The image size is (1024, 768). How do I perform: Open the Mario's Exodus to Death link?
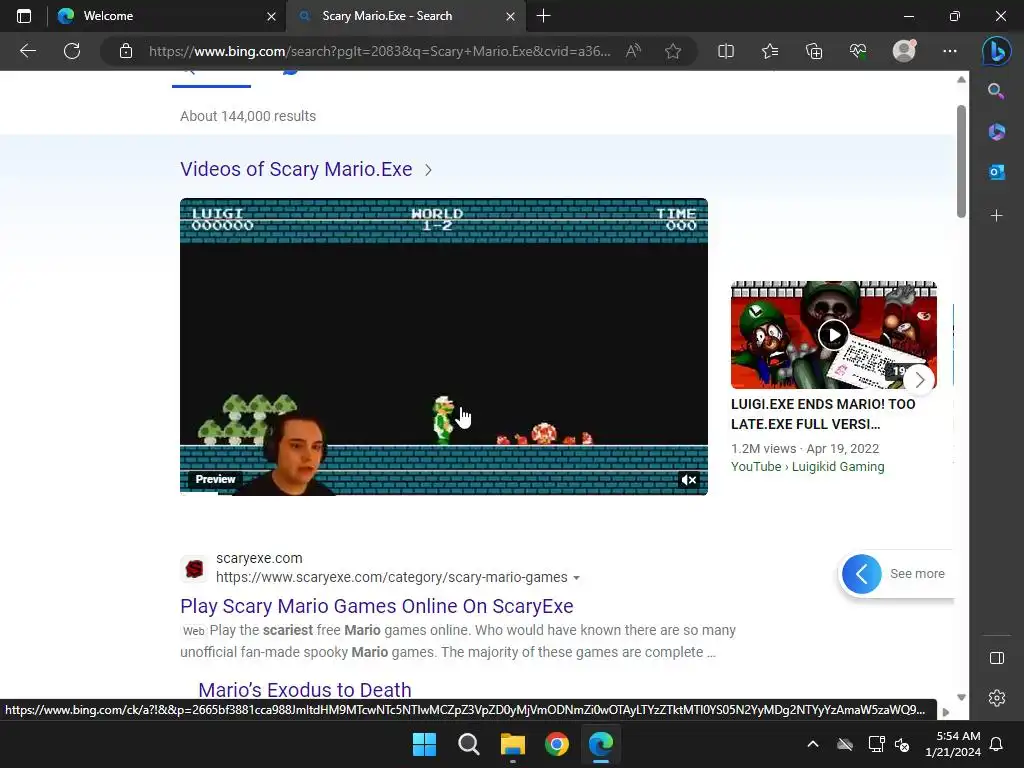click(x=305, y=690)
